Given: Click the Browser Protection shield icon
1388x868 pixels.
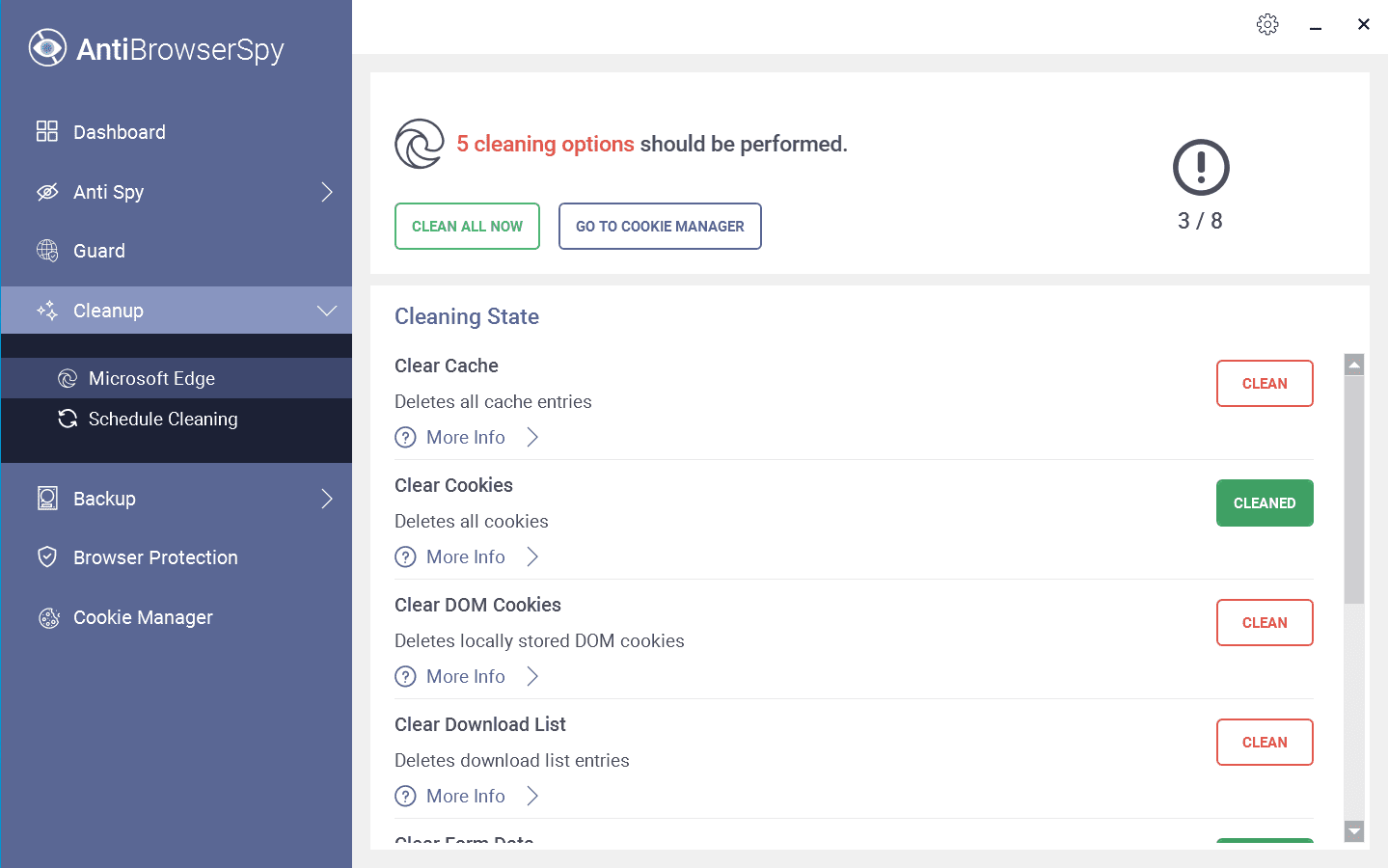Looking at the screenshot, I should coord(47,557).
